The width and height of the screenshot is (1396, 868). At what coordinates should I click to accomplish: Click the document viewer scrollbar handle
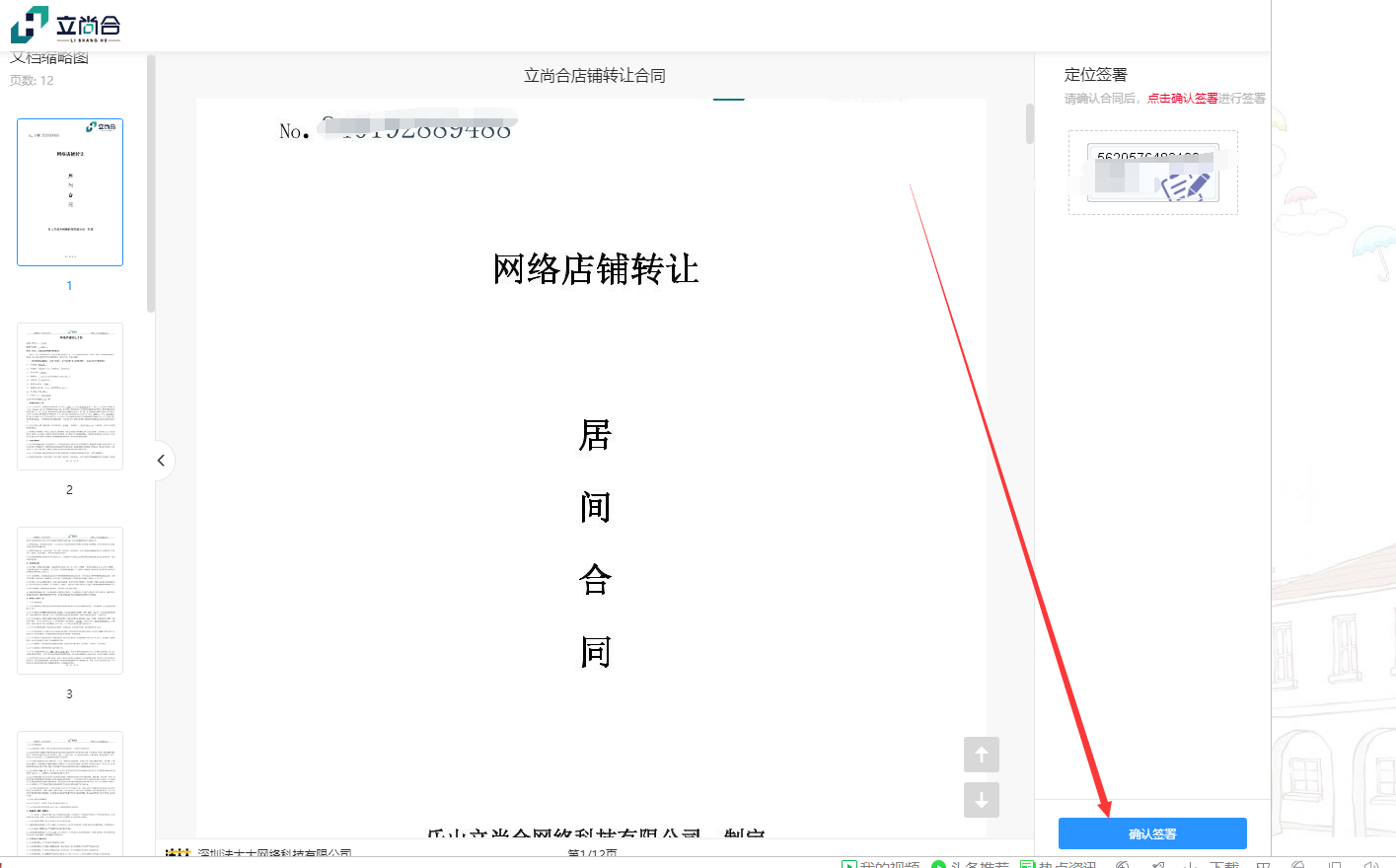coord(1030,124)
